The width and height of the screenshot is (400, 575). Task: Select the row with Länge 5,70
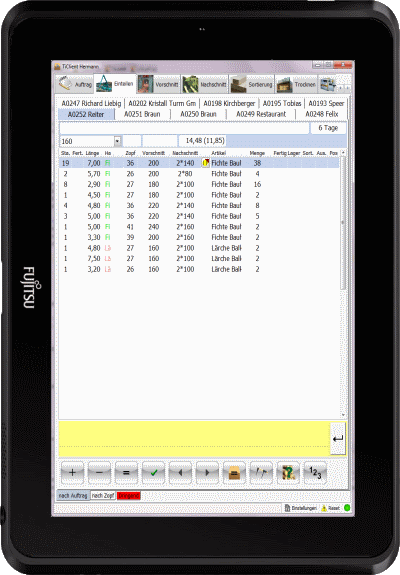click(199, 174)
